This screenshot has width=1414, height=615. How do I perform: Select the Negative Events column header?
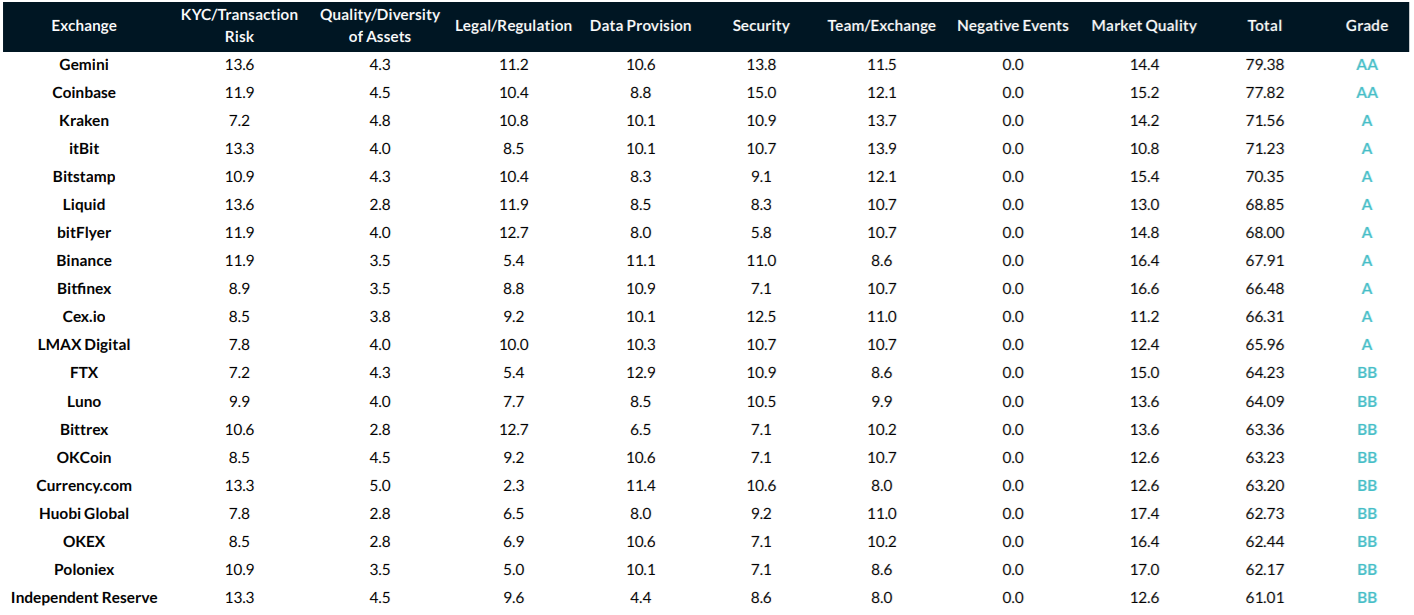click(1013, 26)
